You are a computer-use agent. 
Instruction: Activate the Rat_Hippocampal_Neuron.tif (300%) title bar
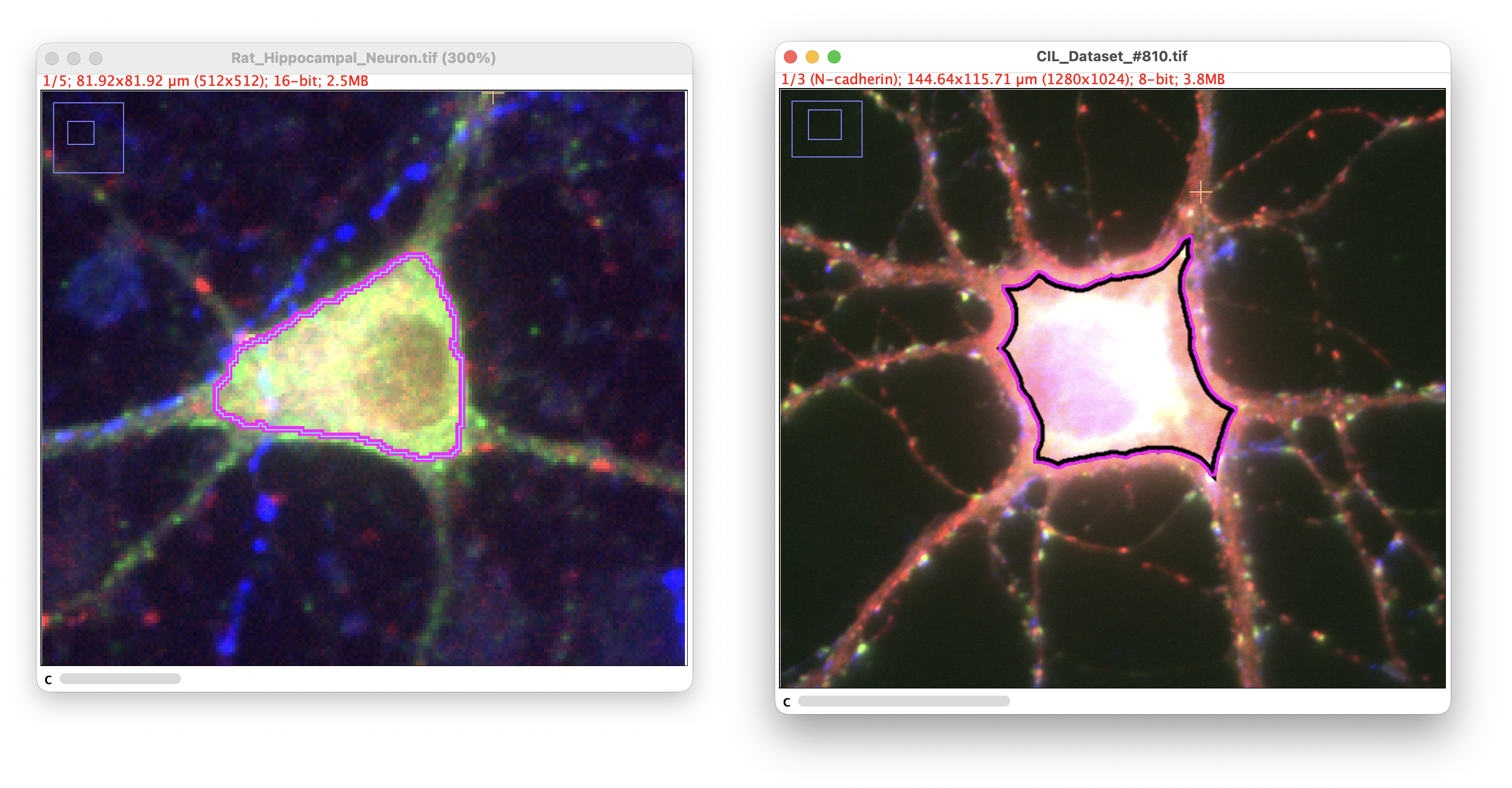[x=364, y=58]
